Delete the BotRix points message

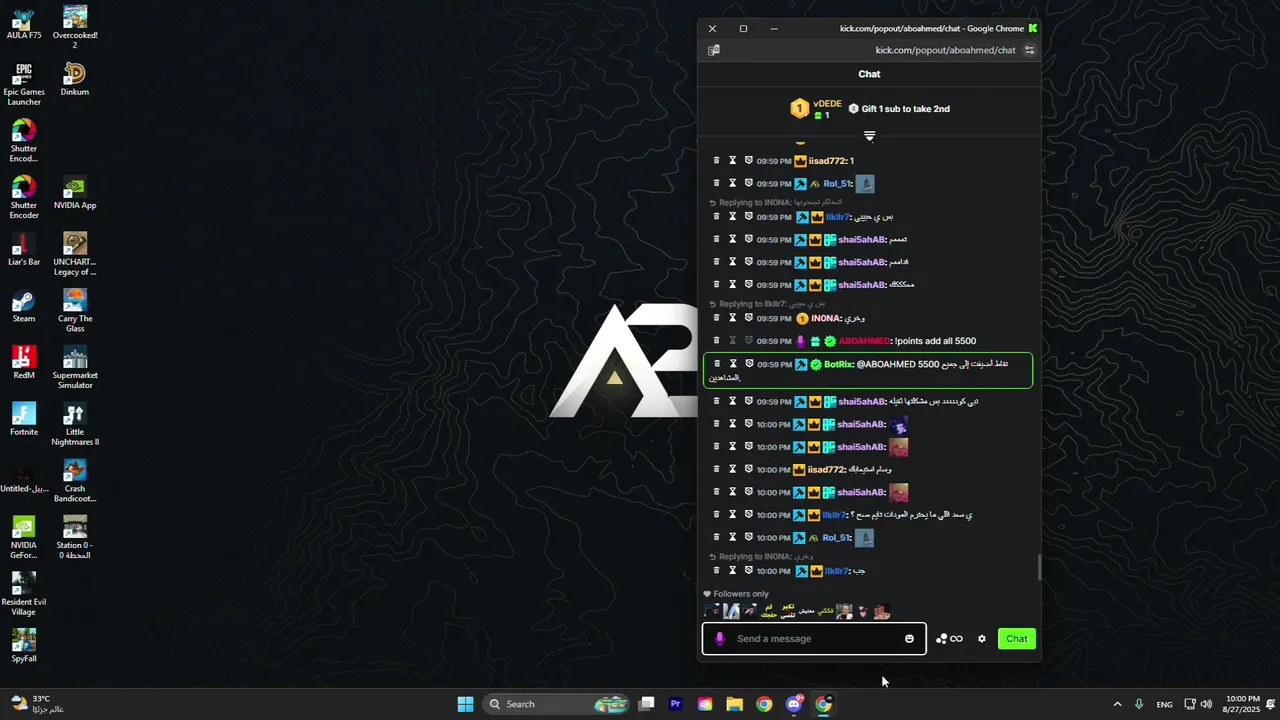click(716, 364)
